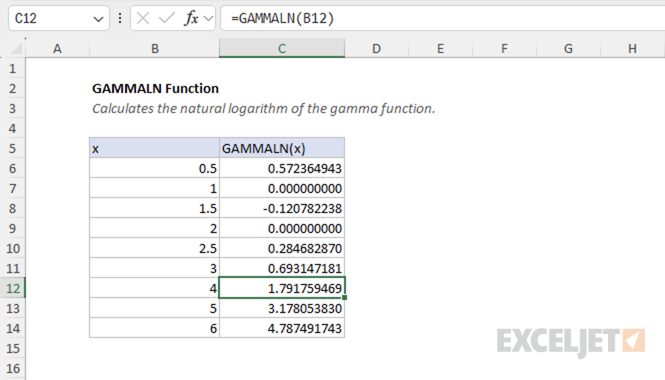Click the fill handle of cell C12
The height and width of the screenshot is (380, 665).
point(344,298)
